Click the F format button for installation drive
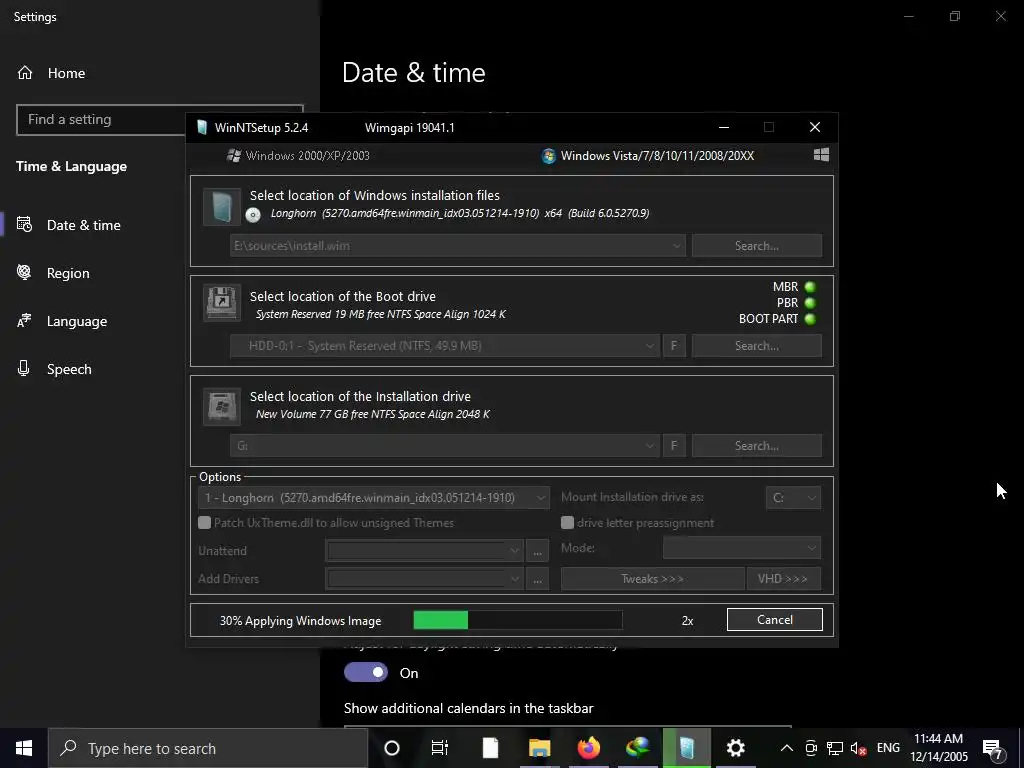The image size is (1024, 768). (x=674, y=445)
